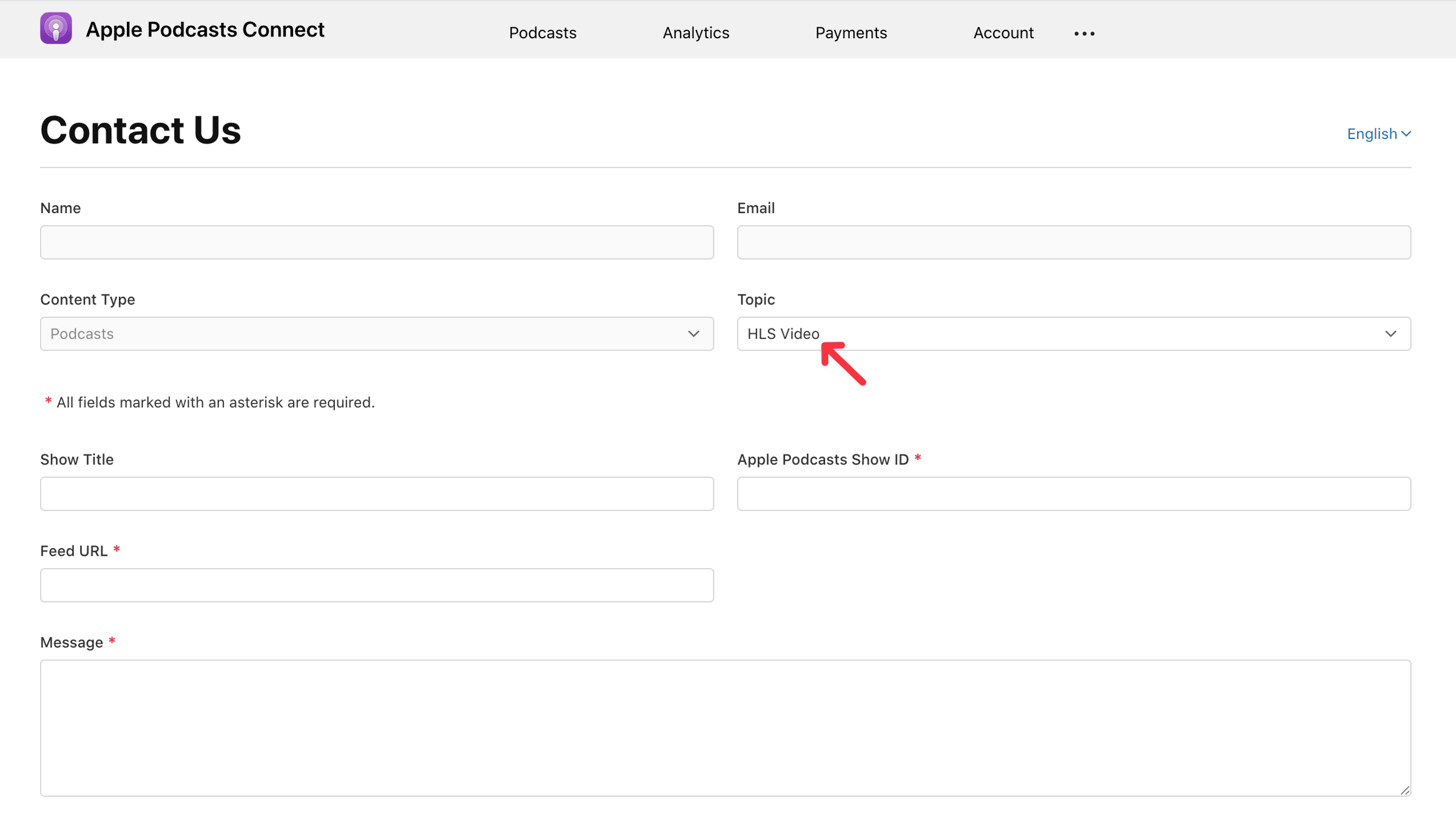The height and width of the screenshot is (823, 1456).
Task: Click the chevron in the Topic field
Action: 1390,334
